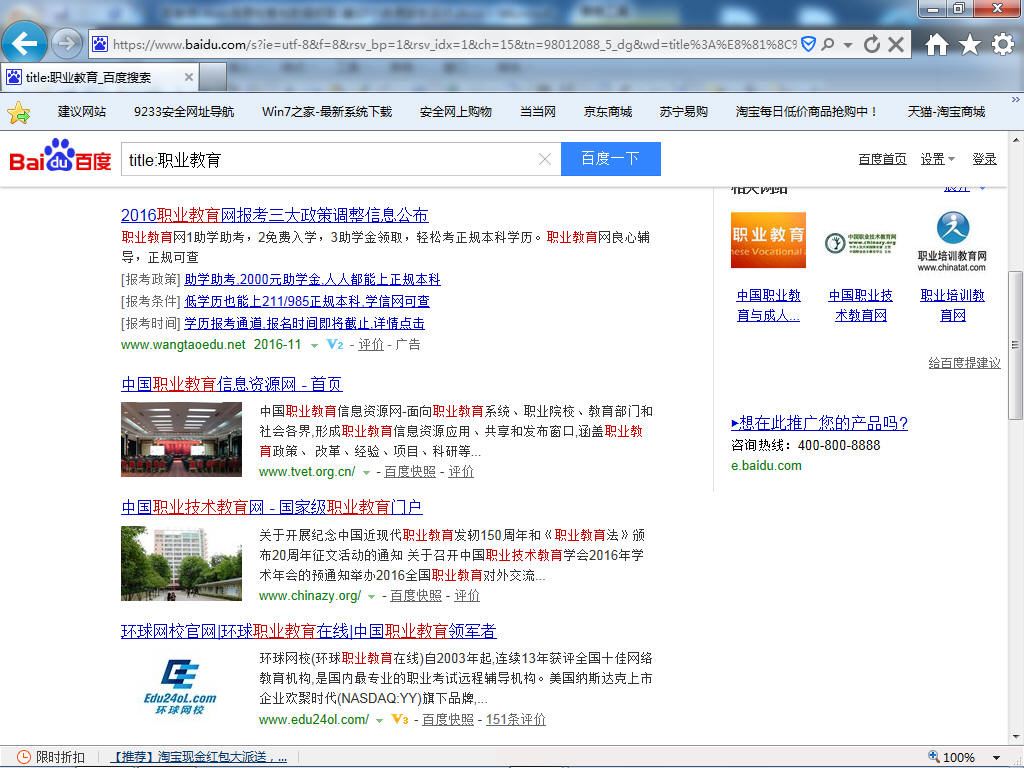Click the magnifier search icon in address bar

828,44
